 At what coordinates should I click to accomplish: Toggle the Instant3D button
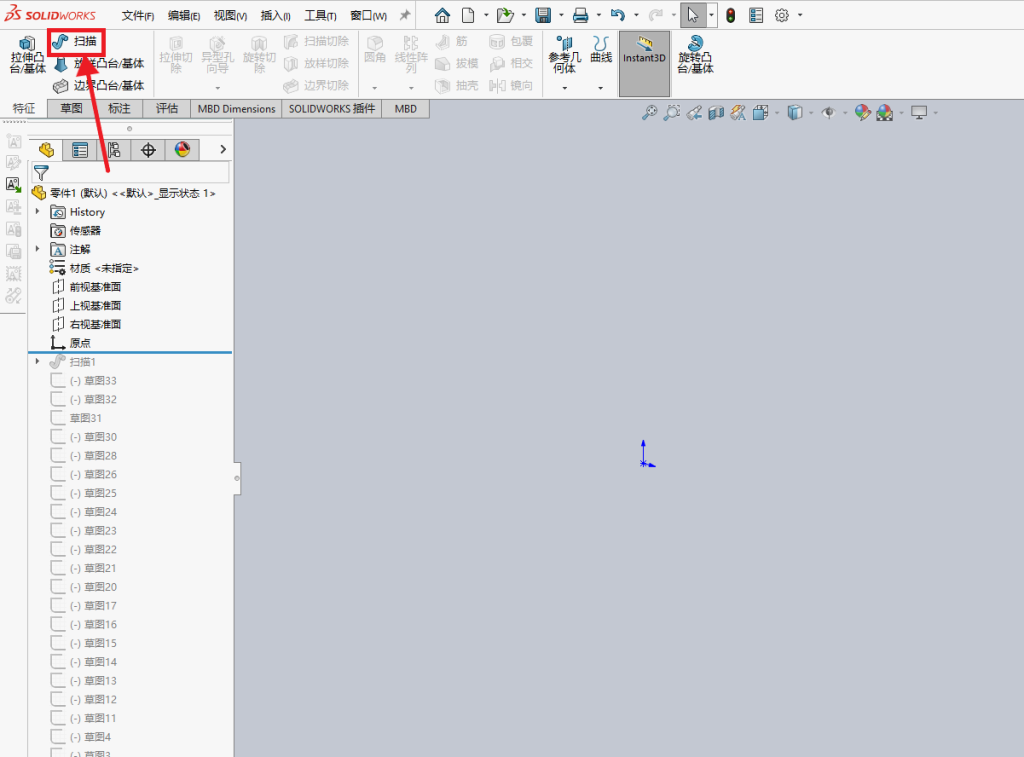click(644, 64)
